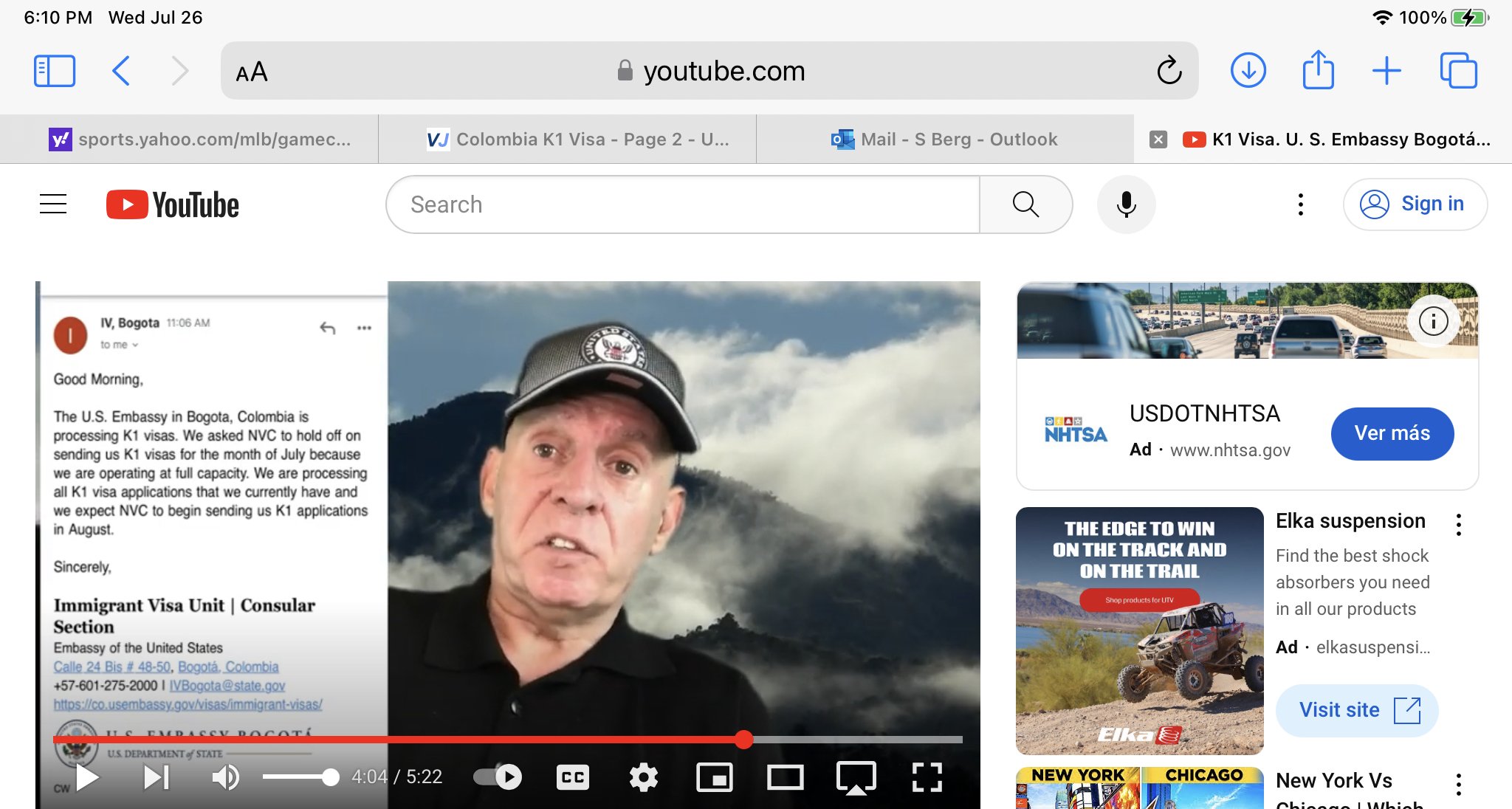Go back to previous page
1512x809 pixels.
point(121,72)
